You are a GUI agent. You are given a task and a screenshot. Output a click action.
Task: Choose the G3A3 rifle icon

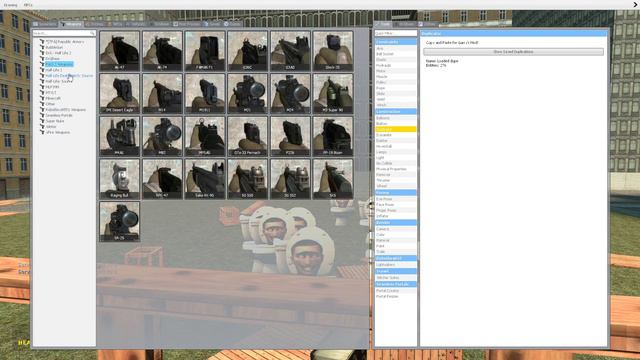click(x=290, y=51)
